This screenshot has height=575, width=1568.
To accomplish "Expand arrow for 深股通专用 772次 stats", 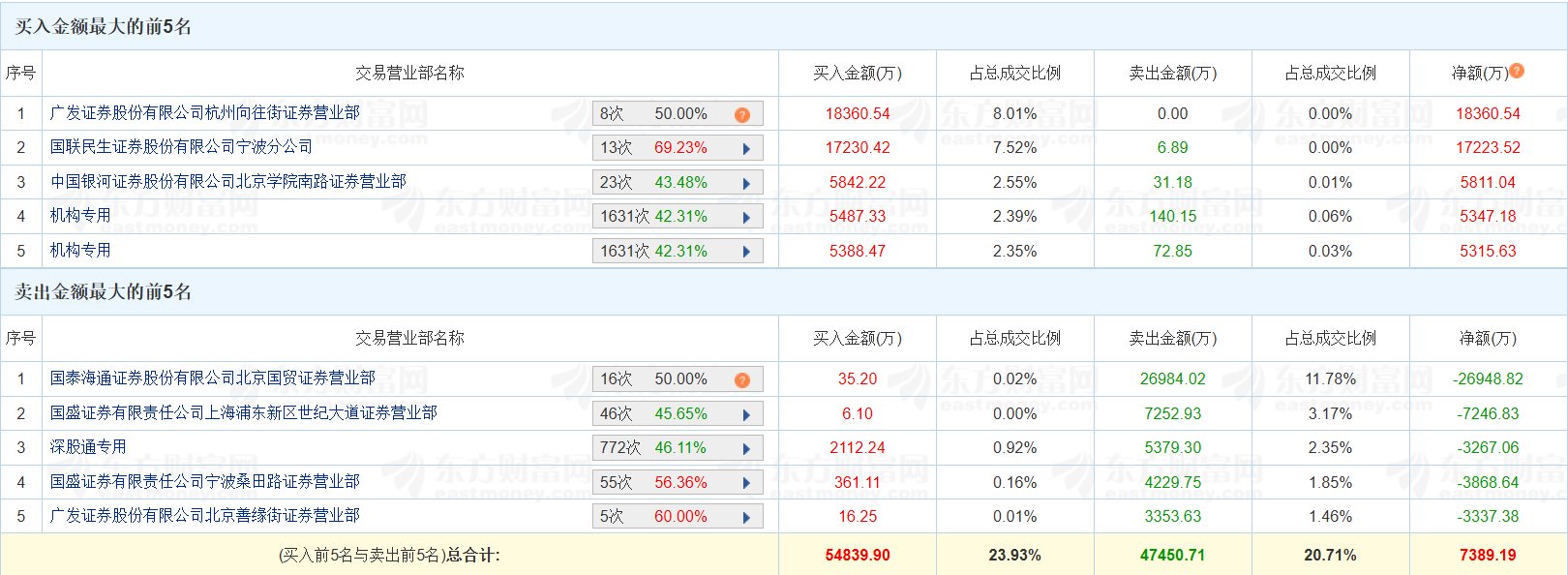I will (x=746, y=448).
